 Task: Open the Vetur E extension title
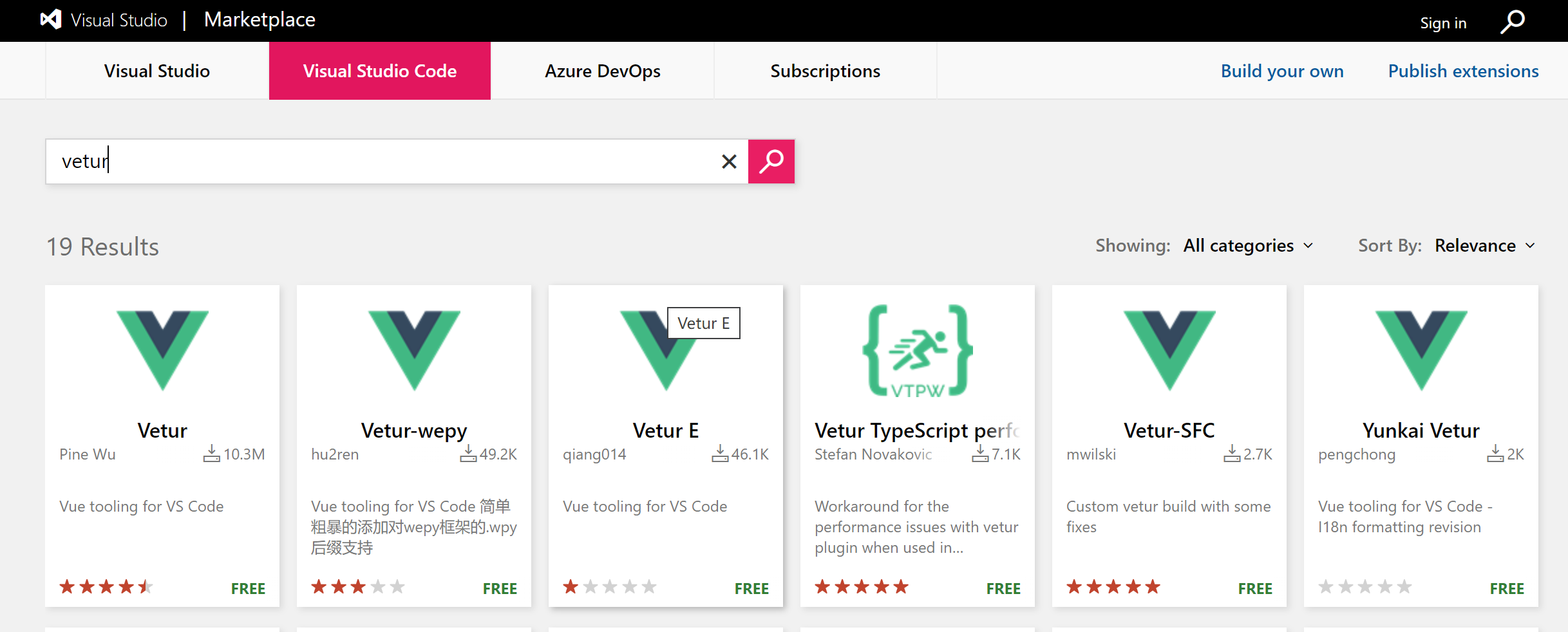(x=666, y=430)
